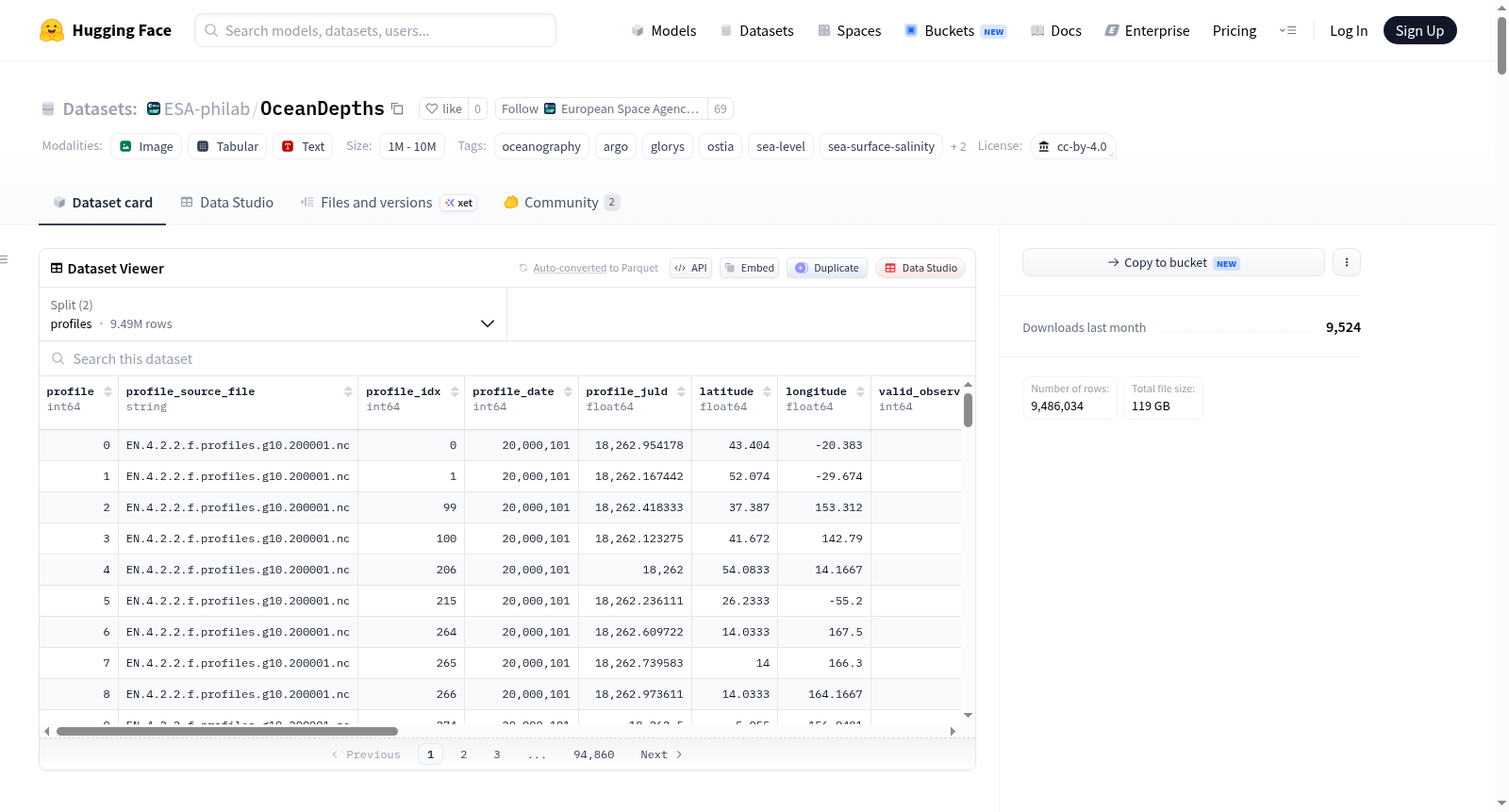Click the Embed button

pyautogui.click(x=749, y=268)
